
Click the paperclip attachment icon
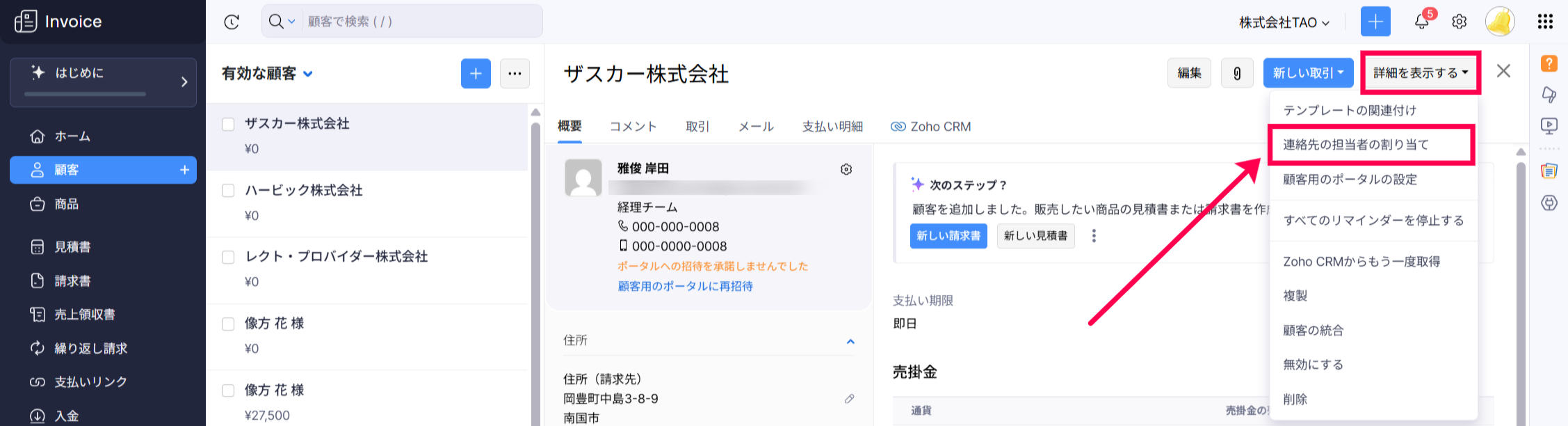(x=1237, y=73)
